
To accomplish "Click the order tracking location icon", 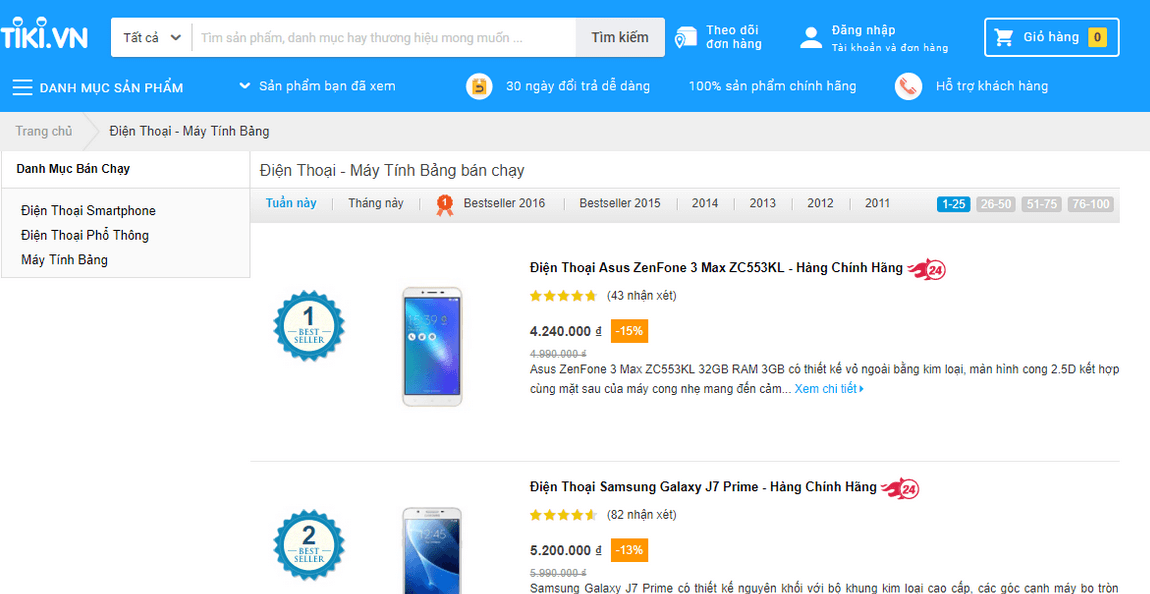I will [x=686, y=37].
